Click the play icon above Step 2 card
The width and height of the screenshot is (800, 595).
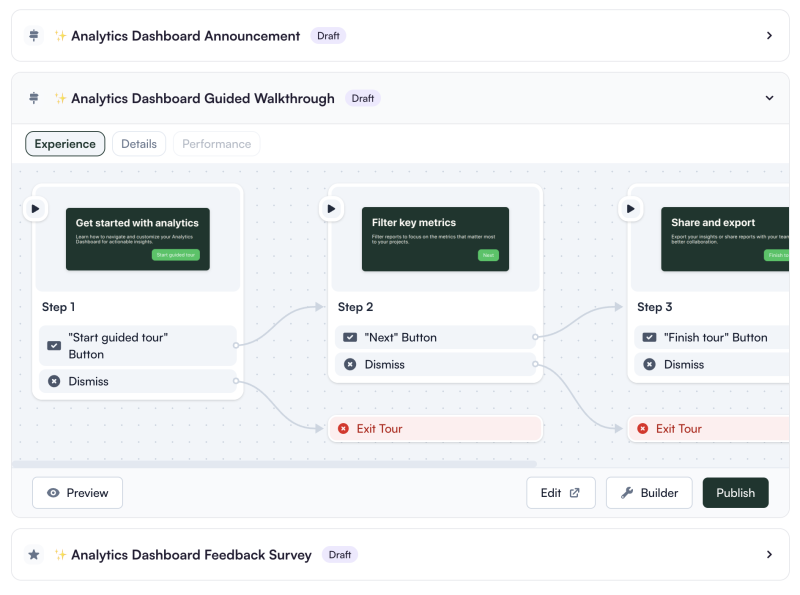pos(331,208)
